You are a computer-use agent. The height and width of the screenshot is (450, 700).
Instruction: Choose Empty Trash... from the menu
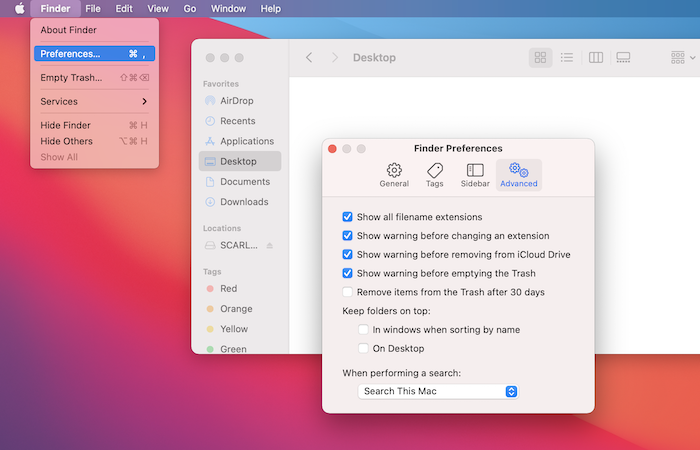94,78
